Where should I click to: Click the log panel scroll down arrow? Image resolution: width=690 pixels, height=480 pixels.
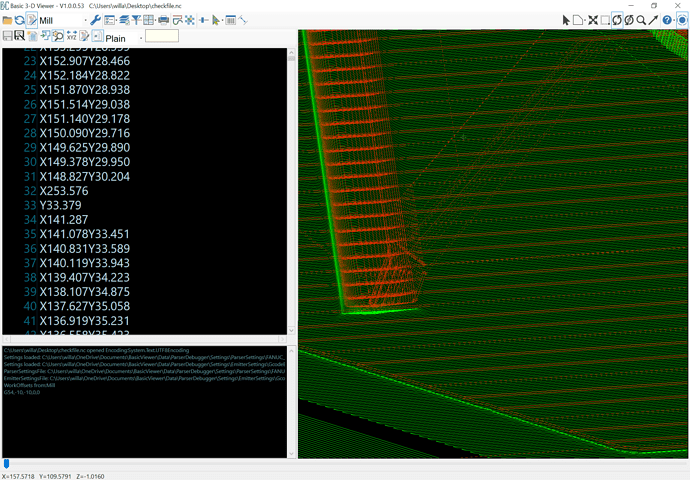[x=291, y=454]
